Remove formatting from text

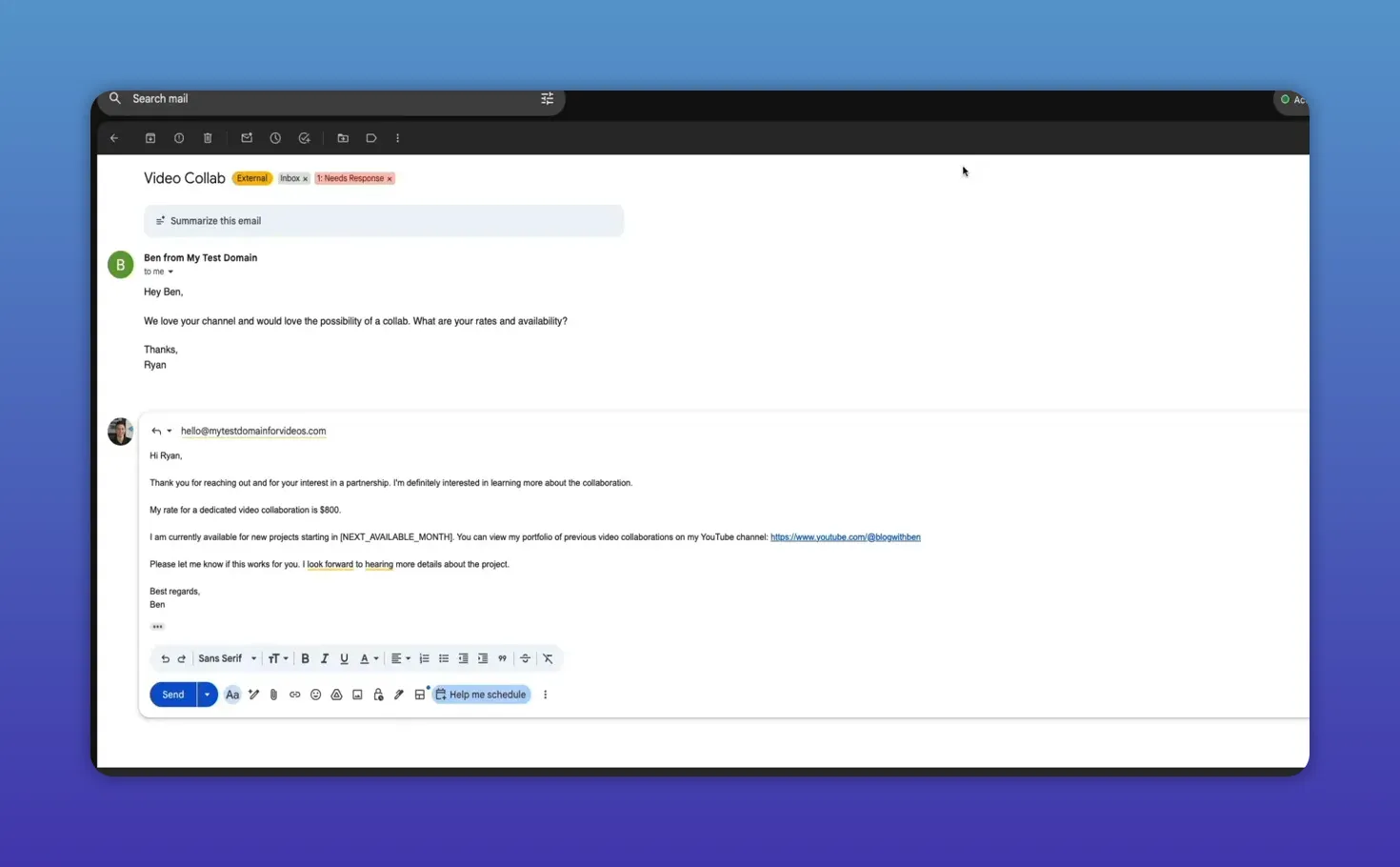(x=548, y=658)
